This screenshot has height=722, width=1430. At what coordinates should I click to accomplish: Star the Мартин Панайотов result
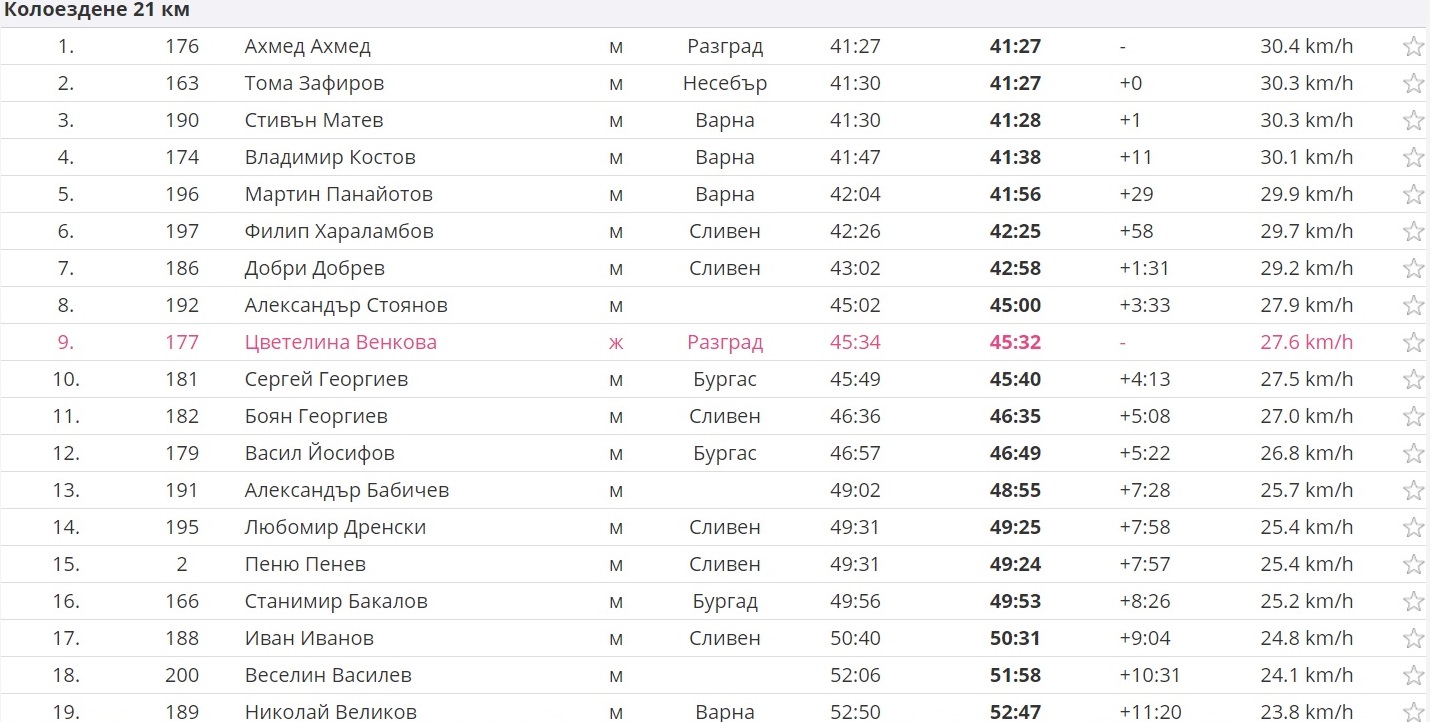pyautogui.click(x=1412, y=194)
